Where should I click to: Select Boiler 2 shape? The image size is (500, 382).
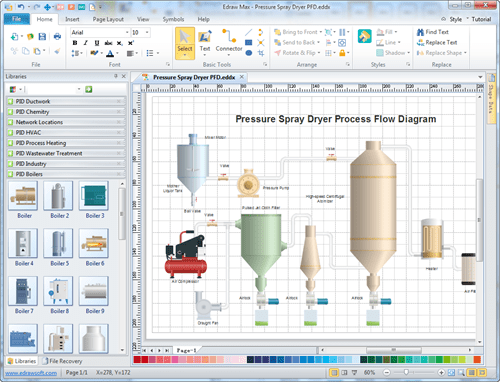tap(58, 196)
